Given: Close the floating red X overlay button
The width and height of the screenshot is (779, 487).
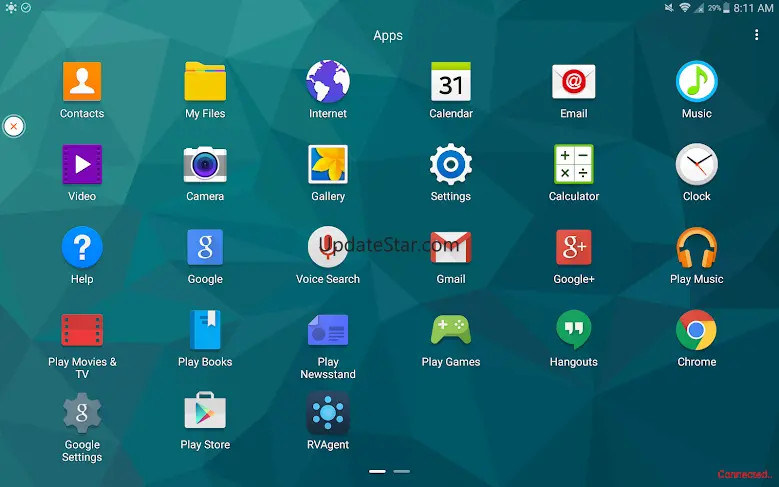Looking at the screenshot, I should (14, 126).
